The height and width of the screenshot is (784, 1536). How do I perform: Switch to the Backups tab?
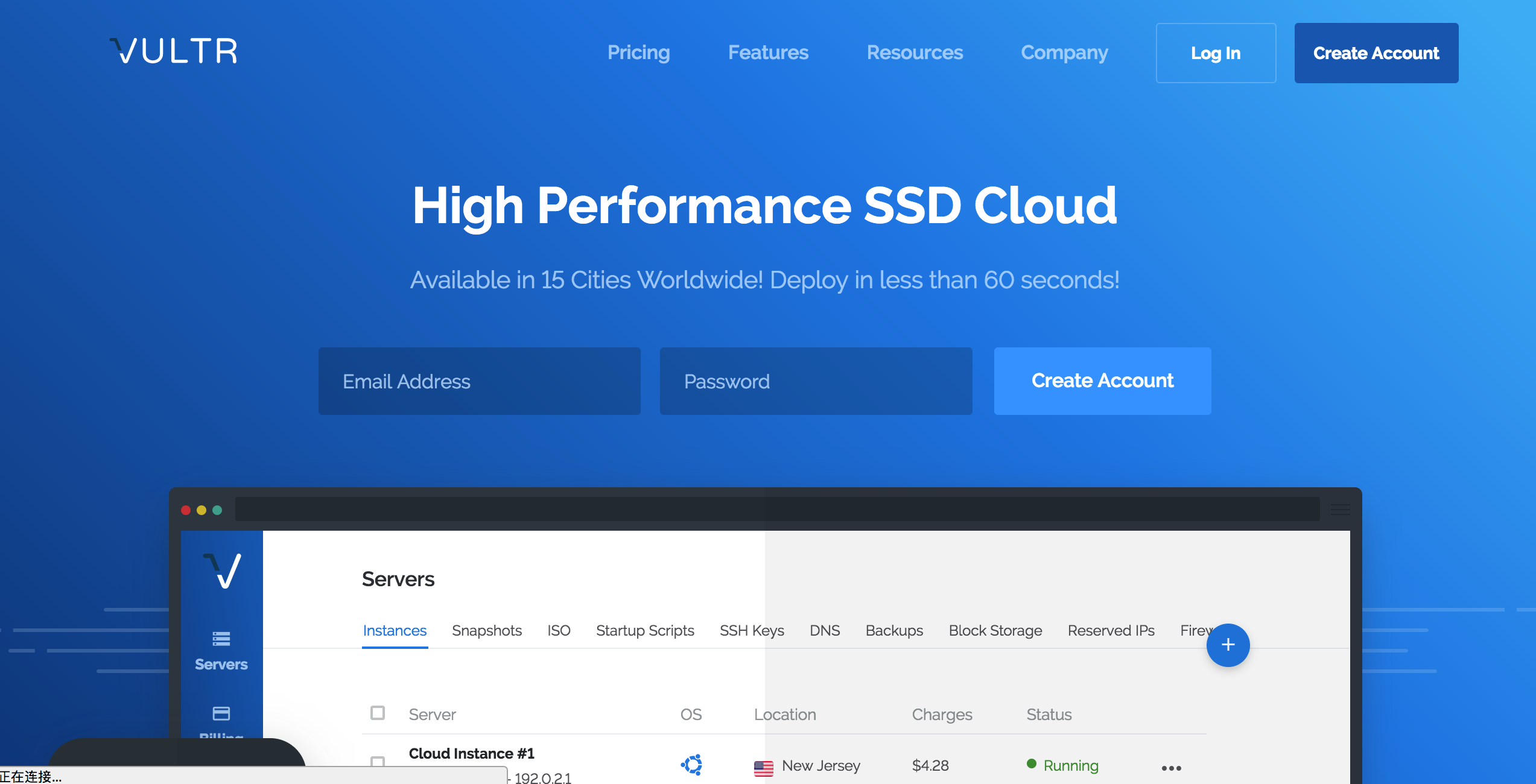coord(894,630)
